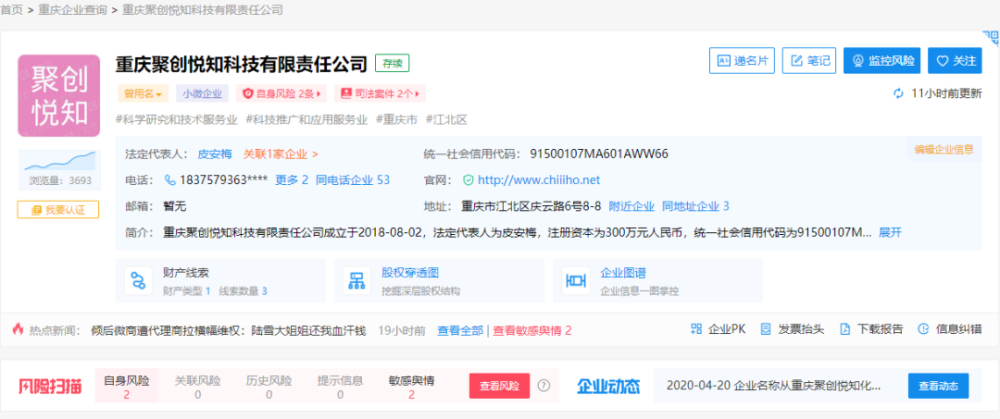The width and height of the screenshot is (1000, 419).
Task: Click the 存续 status badge
Action: [x=392, y=63]
